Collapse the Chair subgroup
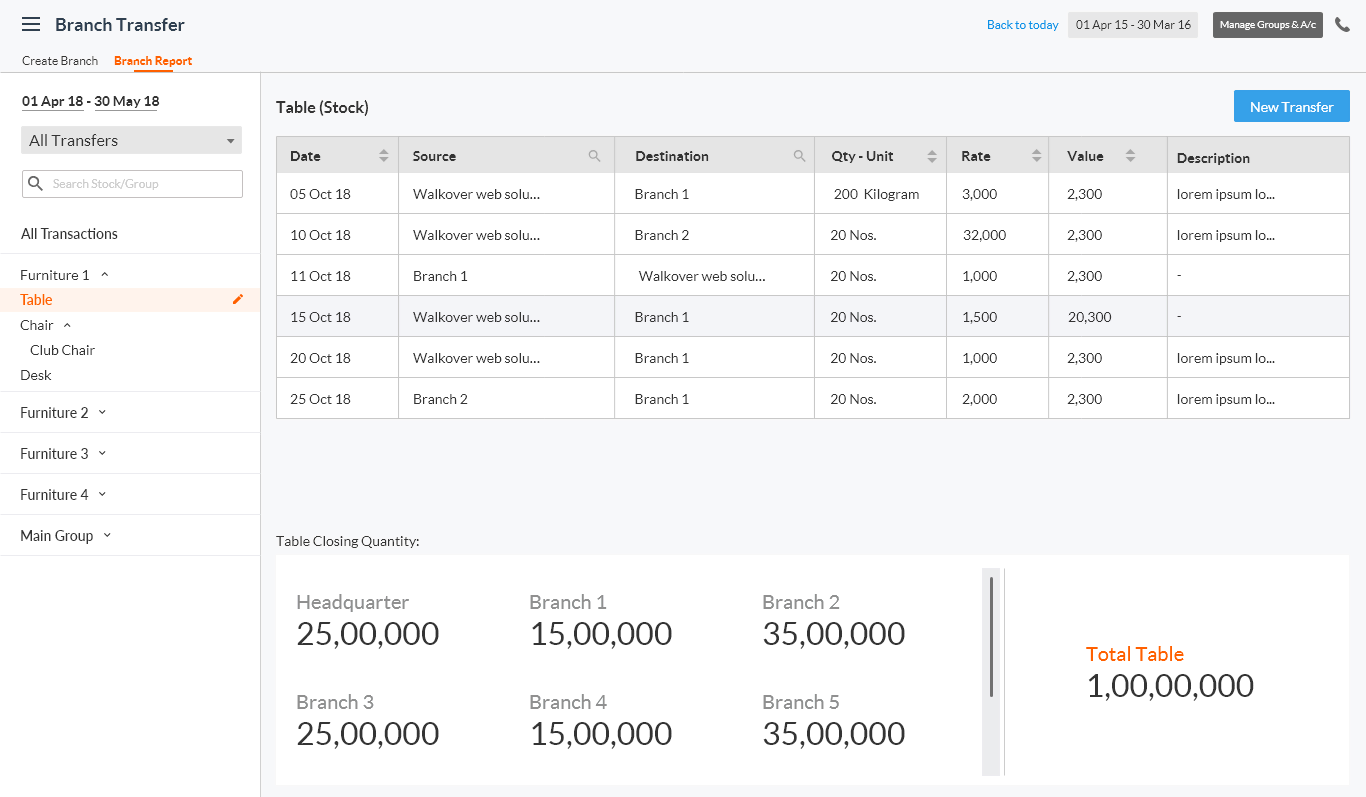Screen dimensions: 1366x797 (67, 325)
